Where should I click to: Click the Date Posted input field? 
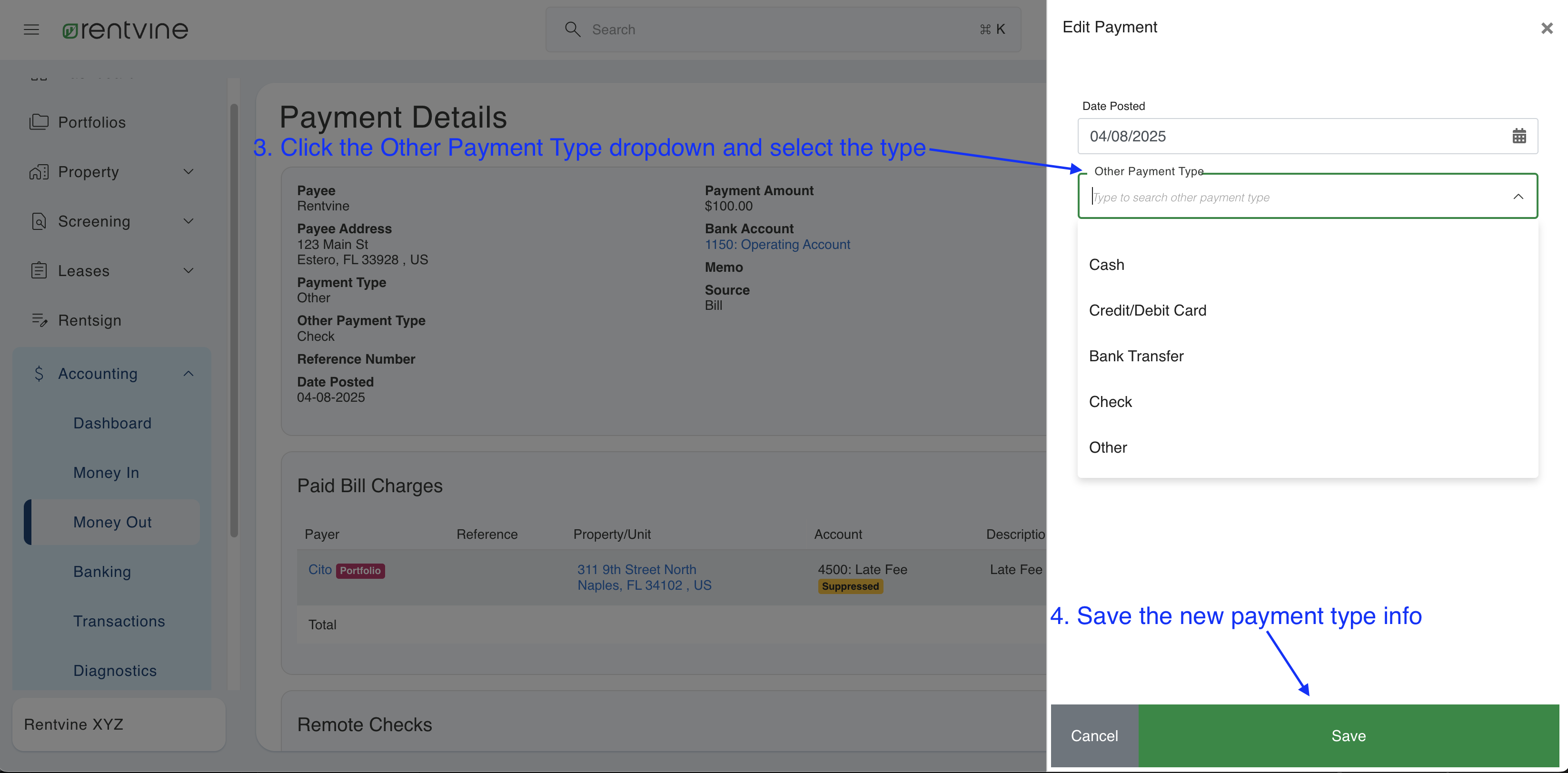point(1308,136)
